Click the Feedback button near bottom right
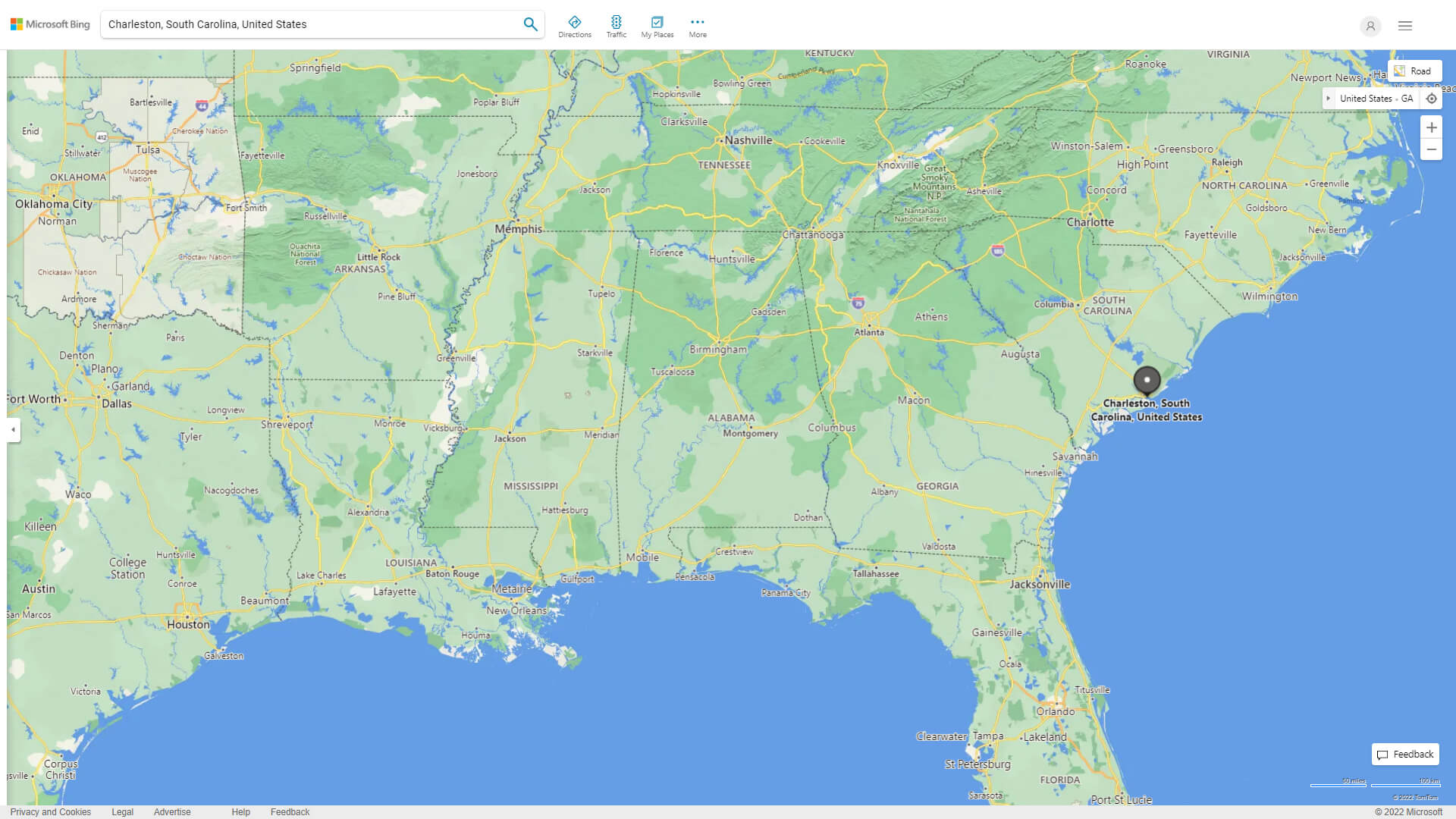This screenshot has height=819, width=1456. pos(1404,754)
